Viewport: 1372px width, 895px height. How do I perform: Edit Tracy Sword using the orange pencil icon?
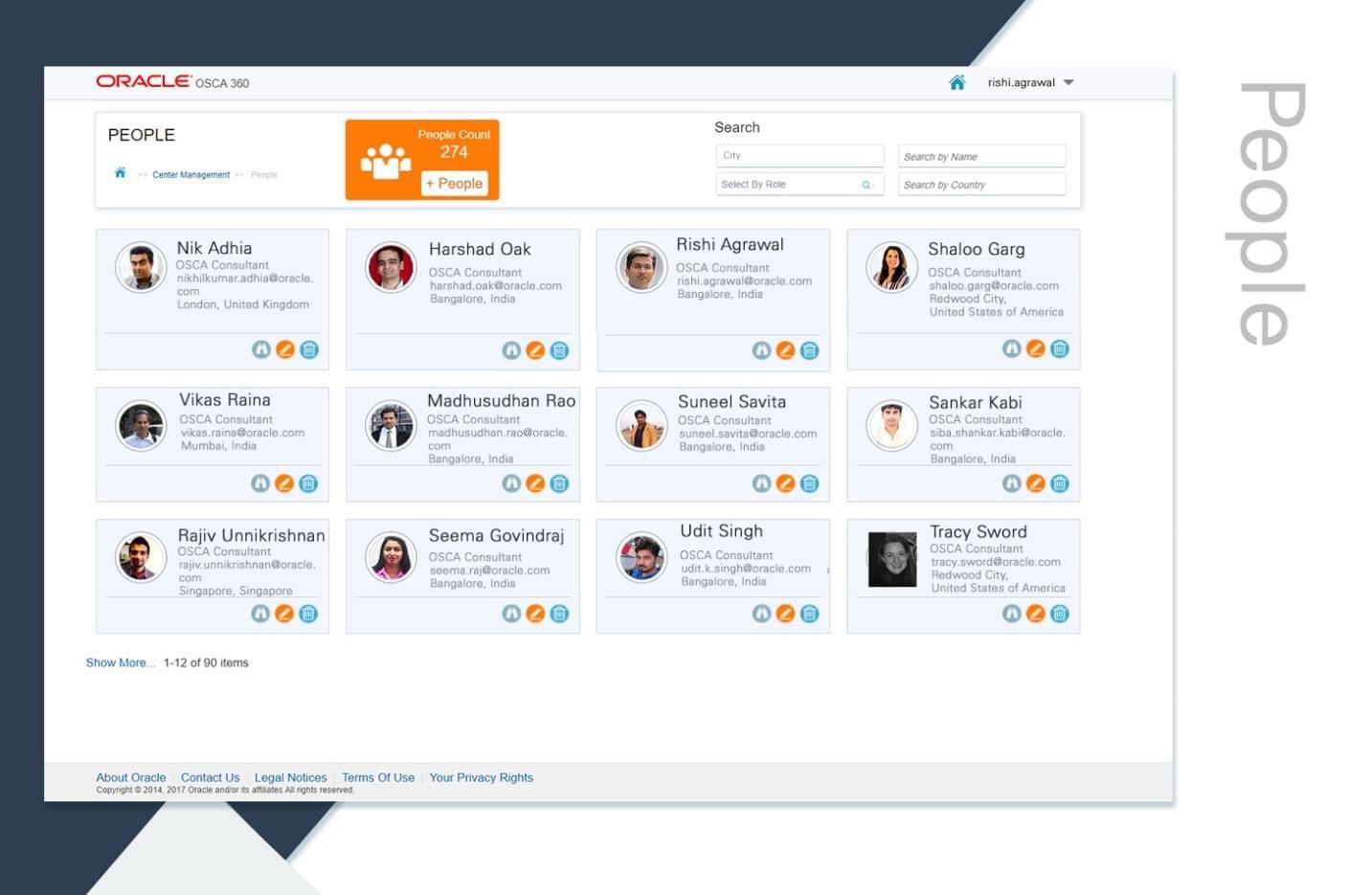click(x=1035, y=614)
